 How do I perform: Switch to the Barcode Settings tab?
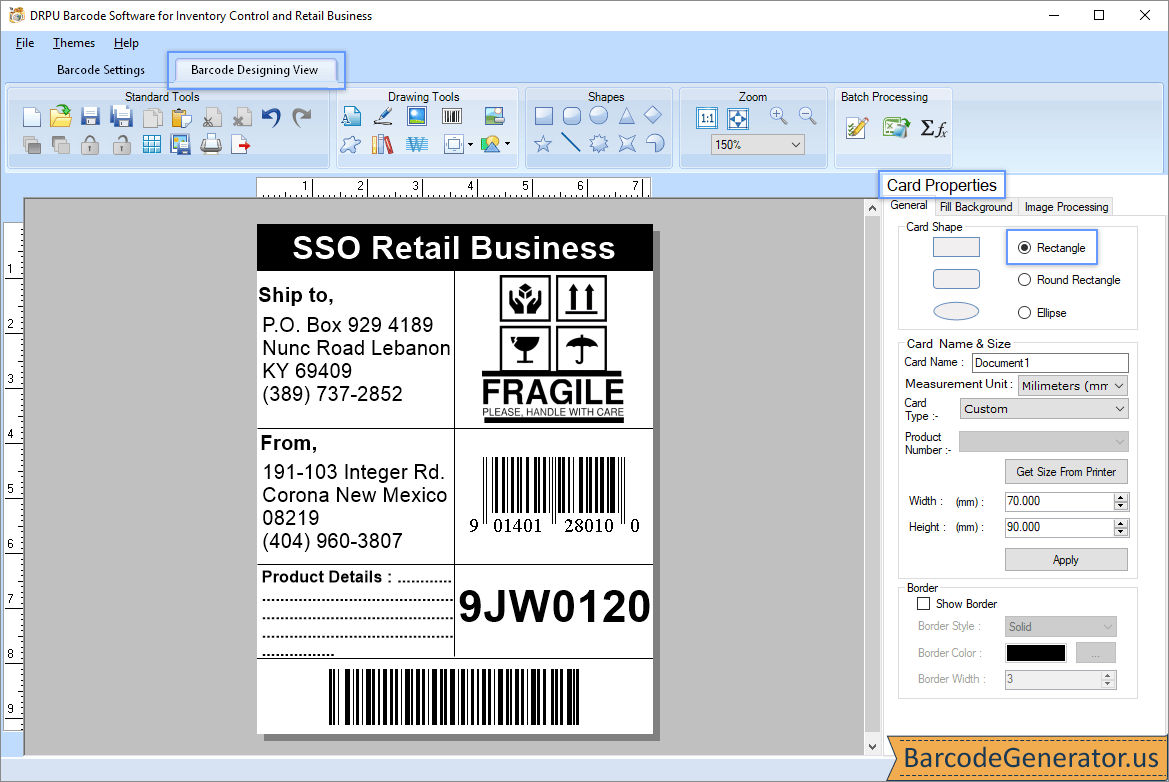[101, 69]
